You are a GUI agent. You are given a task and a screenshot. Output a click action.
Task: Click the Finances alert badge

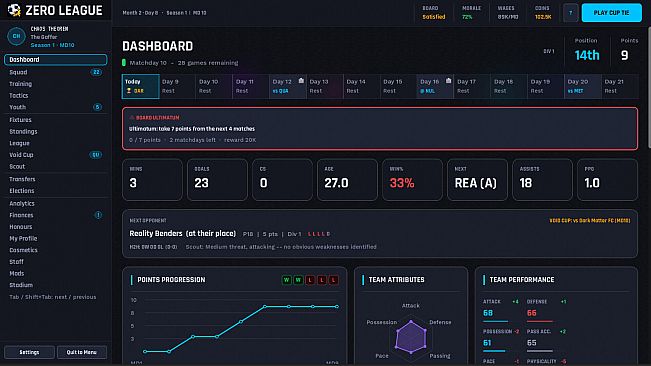(98, 215)
